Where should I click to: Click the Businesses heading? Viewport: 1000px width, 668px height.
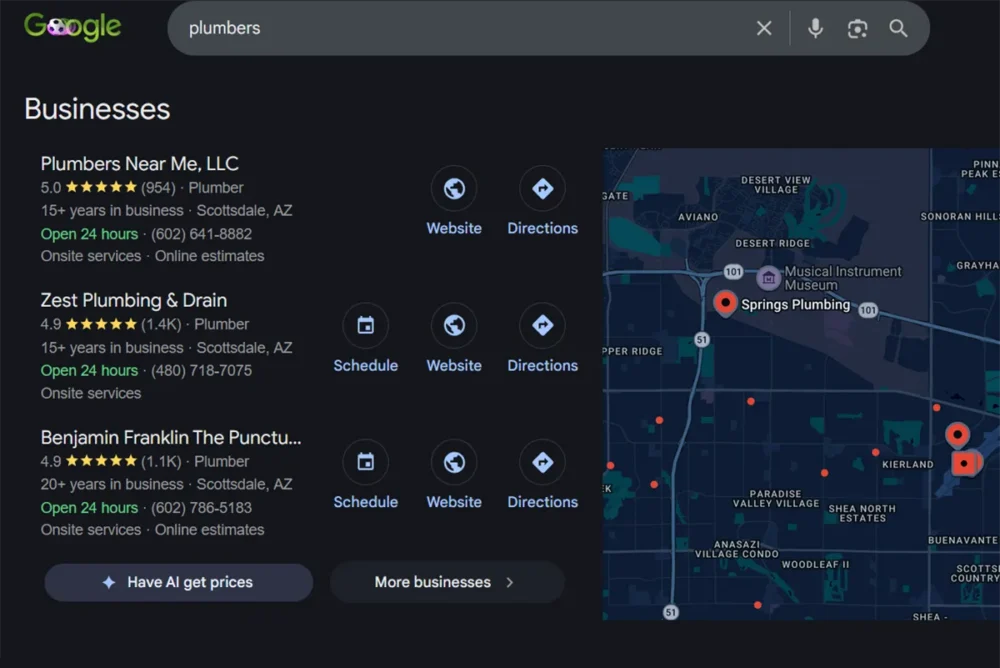tap(98, 109)
